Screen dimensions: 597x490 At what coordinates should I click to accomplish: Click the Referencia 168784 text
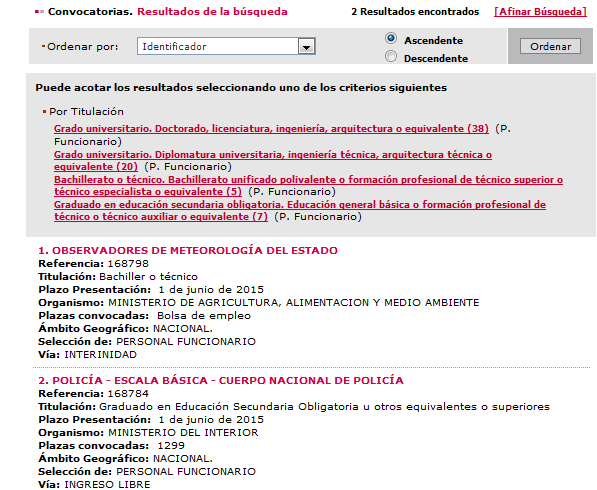[93, 393]
